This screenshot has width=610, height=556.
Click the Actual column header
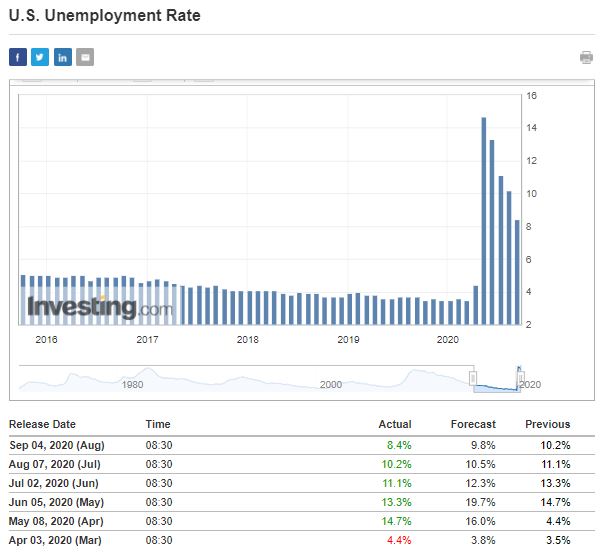click(x=395, y=424)
